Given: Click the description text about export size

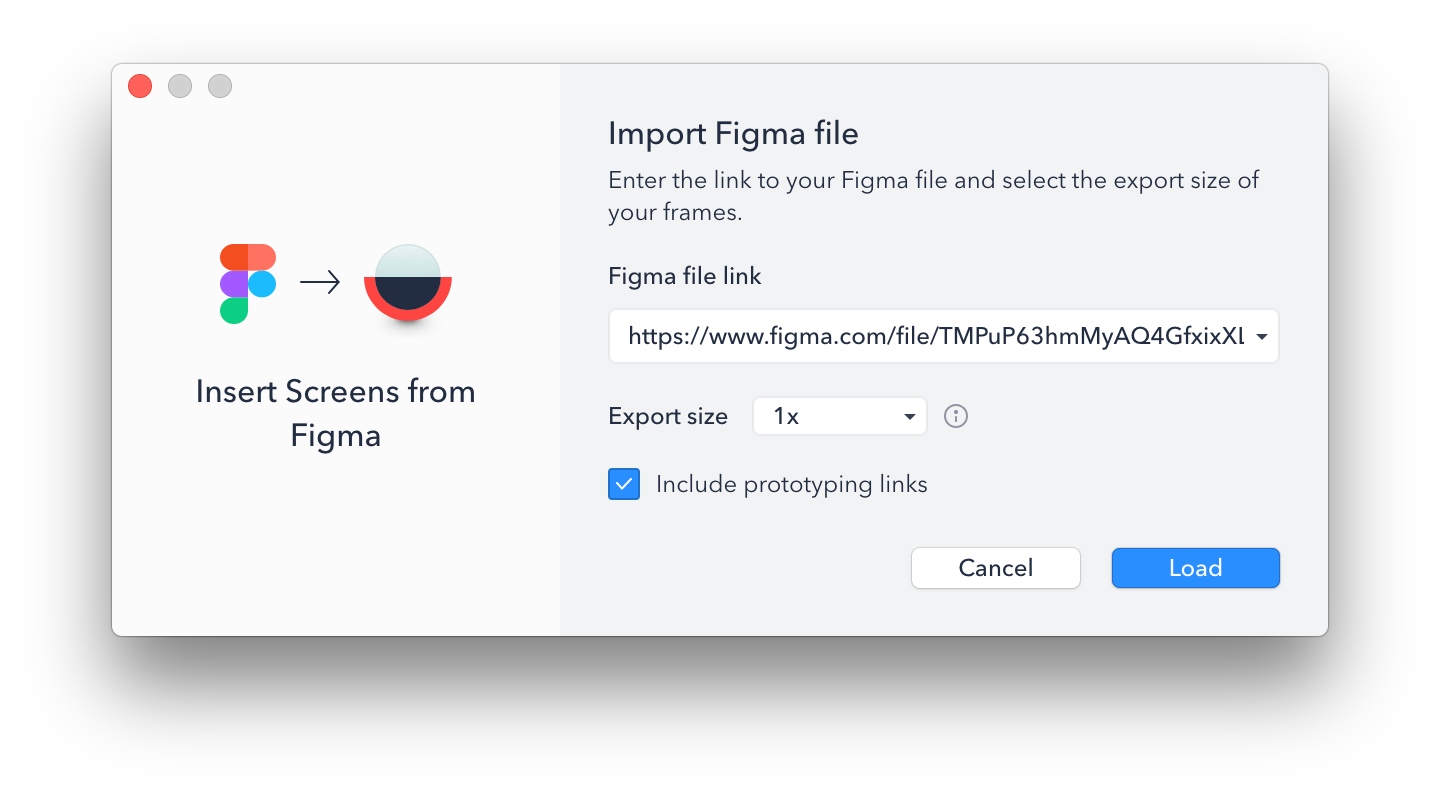Looking at the screenshot, I should pos(934,197).
